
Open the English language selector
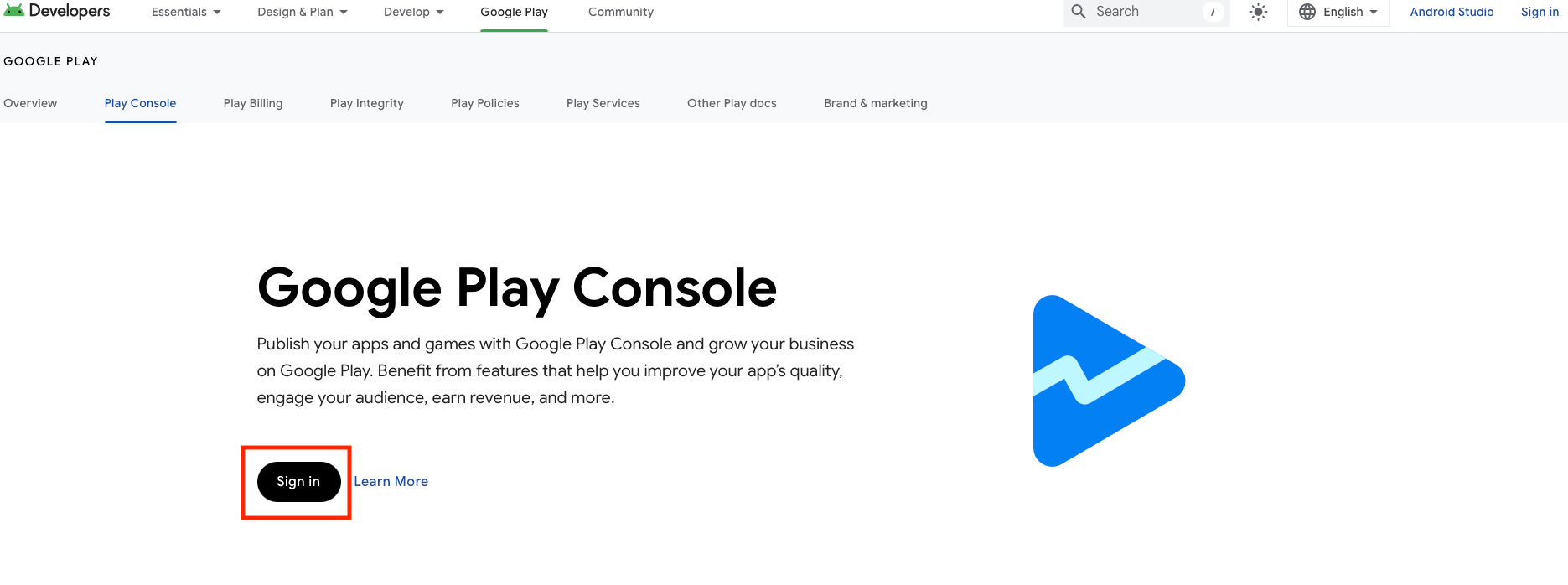coord(1338,12)
